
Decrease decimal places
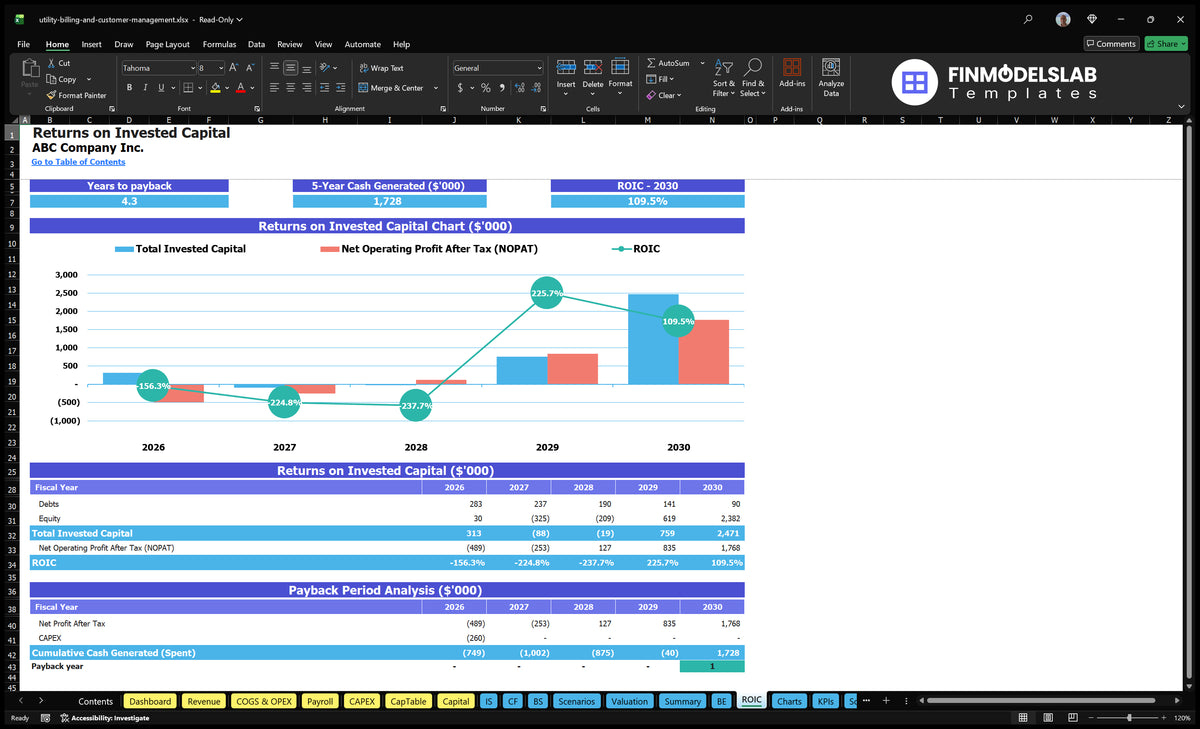(x=536, y=88)
